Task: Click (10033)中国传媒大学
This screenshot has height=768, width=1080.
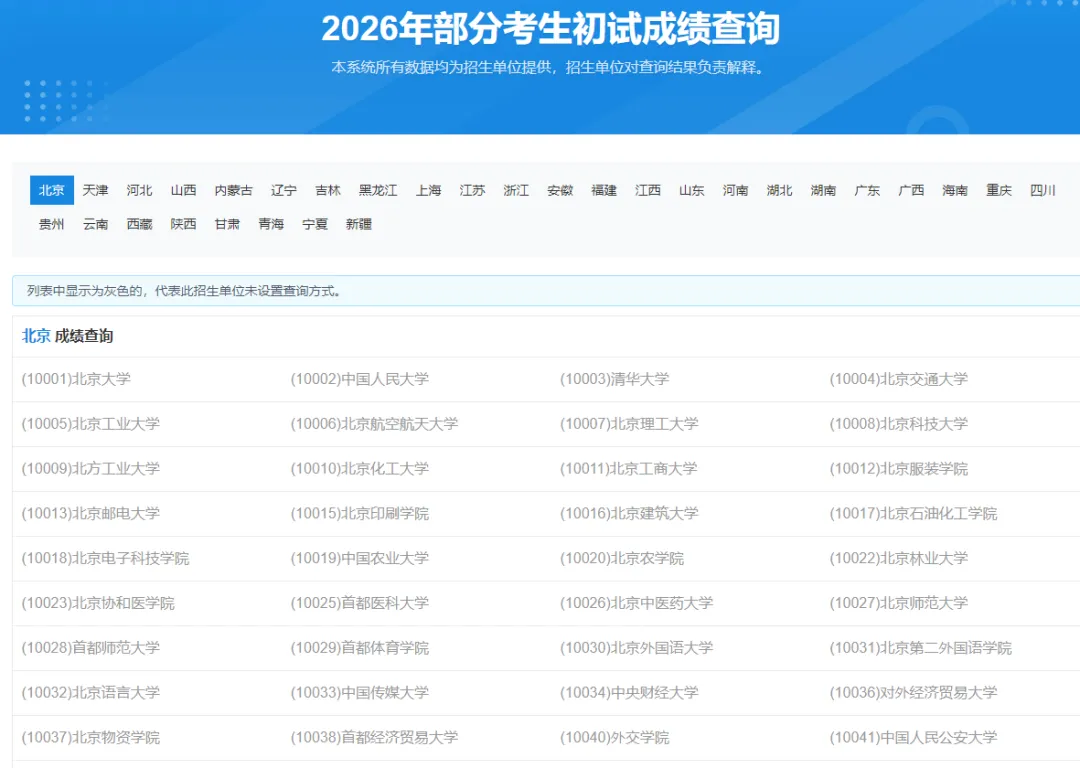Action: 360,692
